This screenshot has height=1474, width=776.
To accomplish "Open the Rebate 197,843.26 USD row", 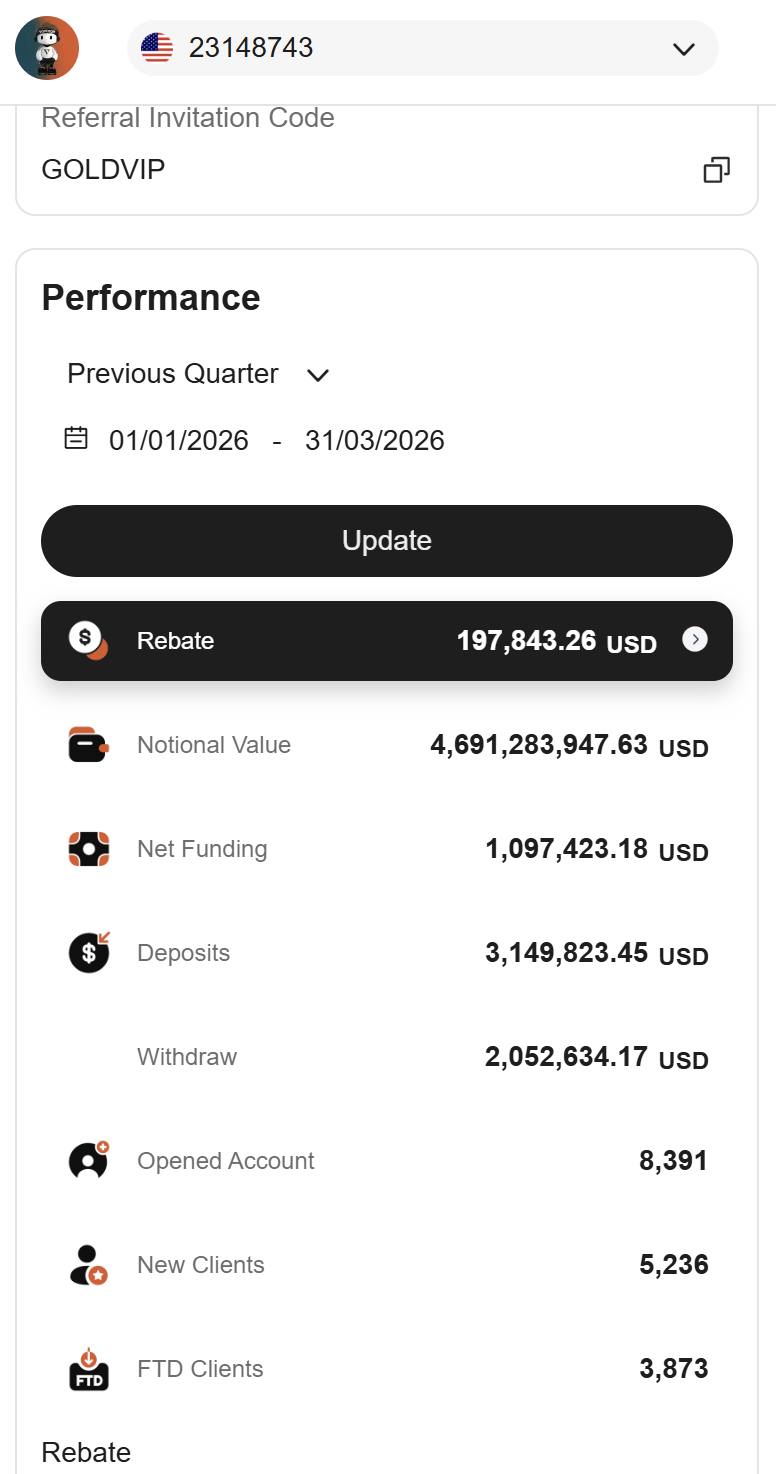I will point(386,641).
